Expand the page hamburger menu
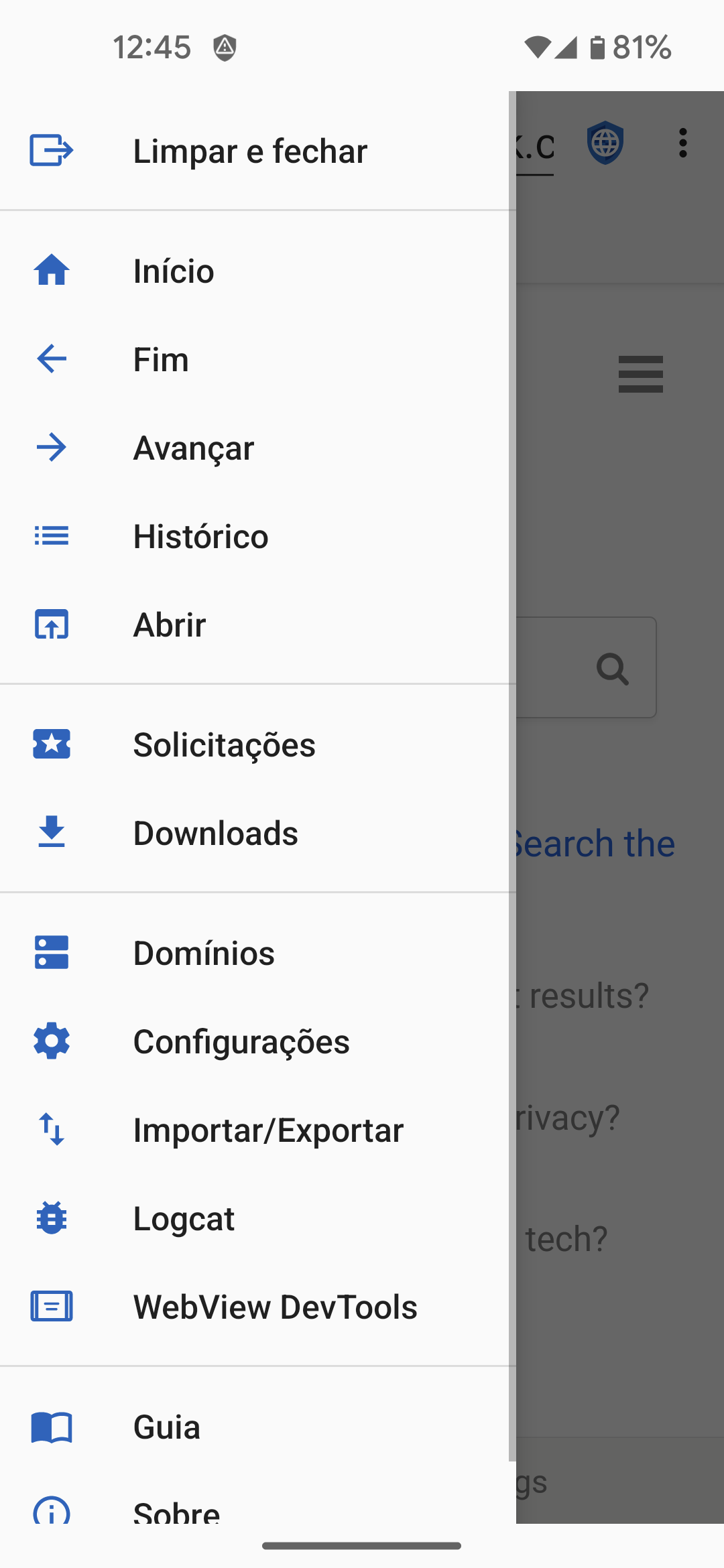 (x=640, y=374)
